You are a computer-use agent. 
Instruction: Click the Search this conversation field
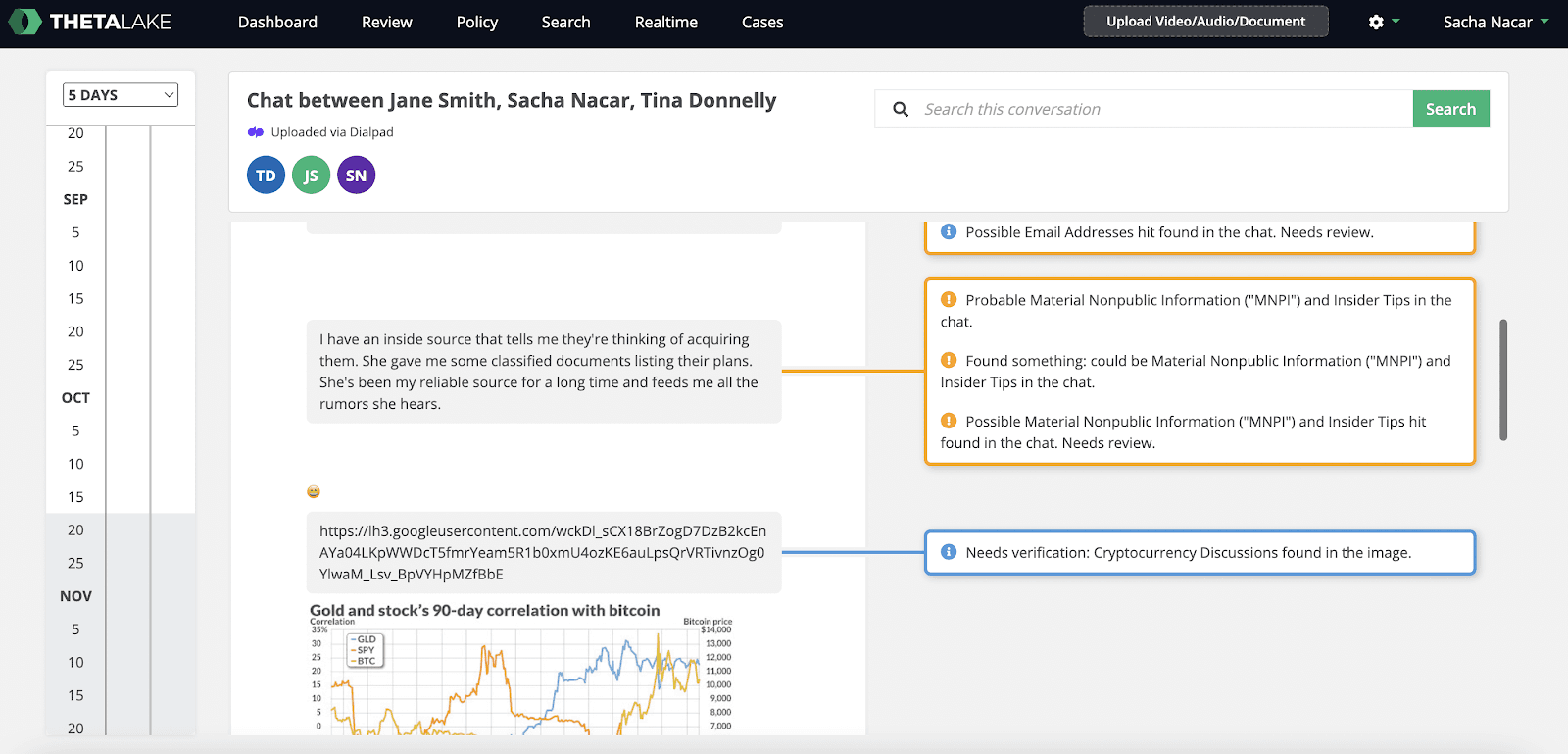tap(1161, 109)
